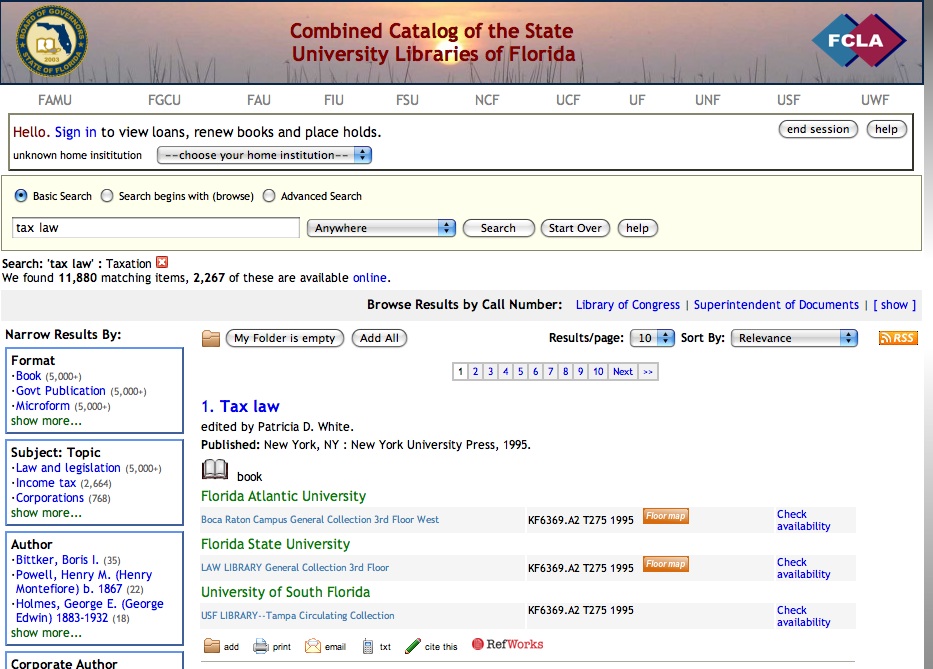Image resolution: width=933 pixels, height=669 pixels.
Task: Open Boca Raton Campus General Collection link
Action: pyautogui.click(x=320, y=520)
